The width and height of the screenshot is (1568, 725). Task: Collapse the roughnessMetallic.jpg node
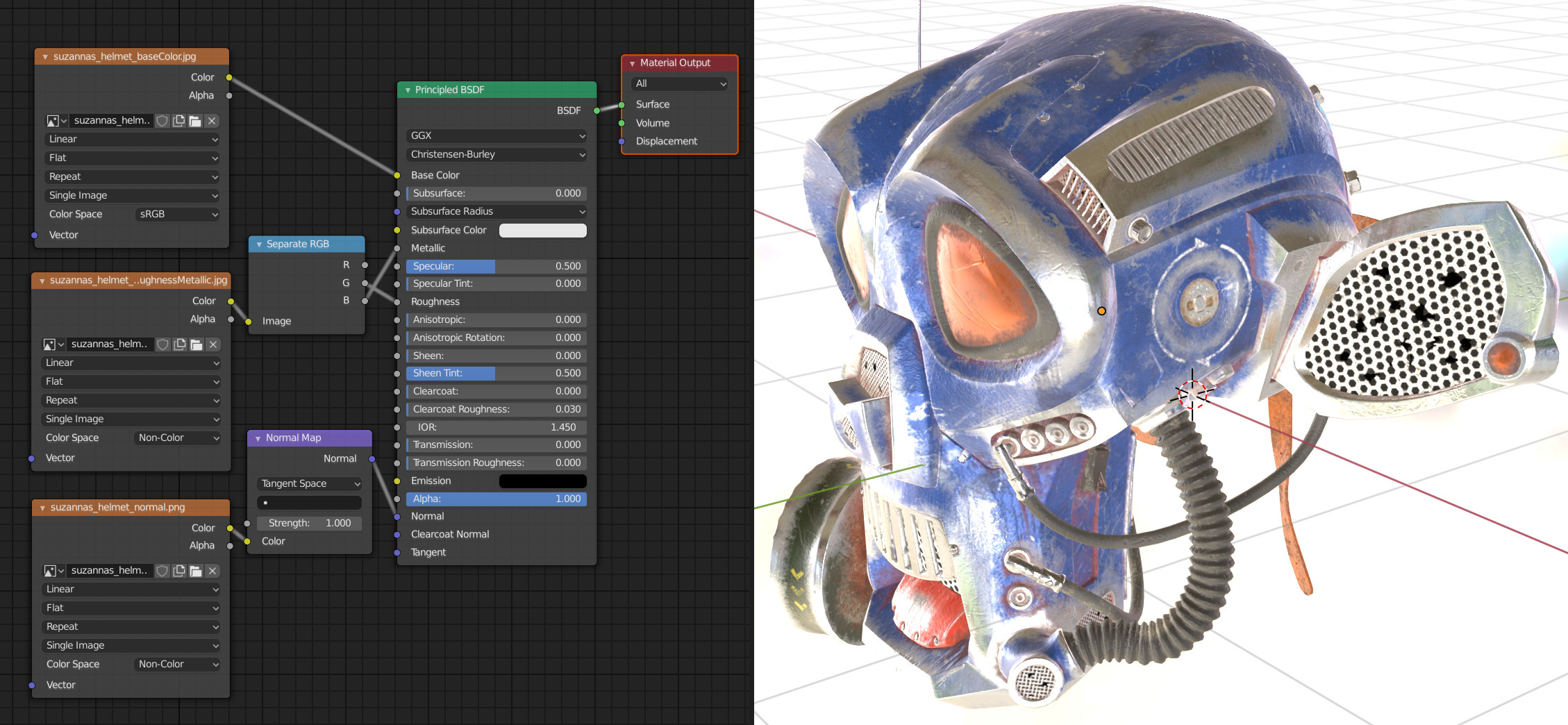(x=42, y=281)
